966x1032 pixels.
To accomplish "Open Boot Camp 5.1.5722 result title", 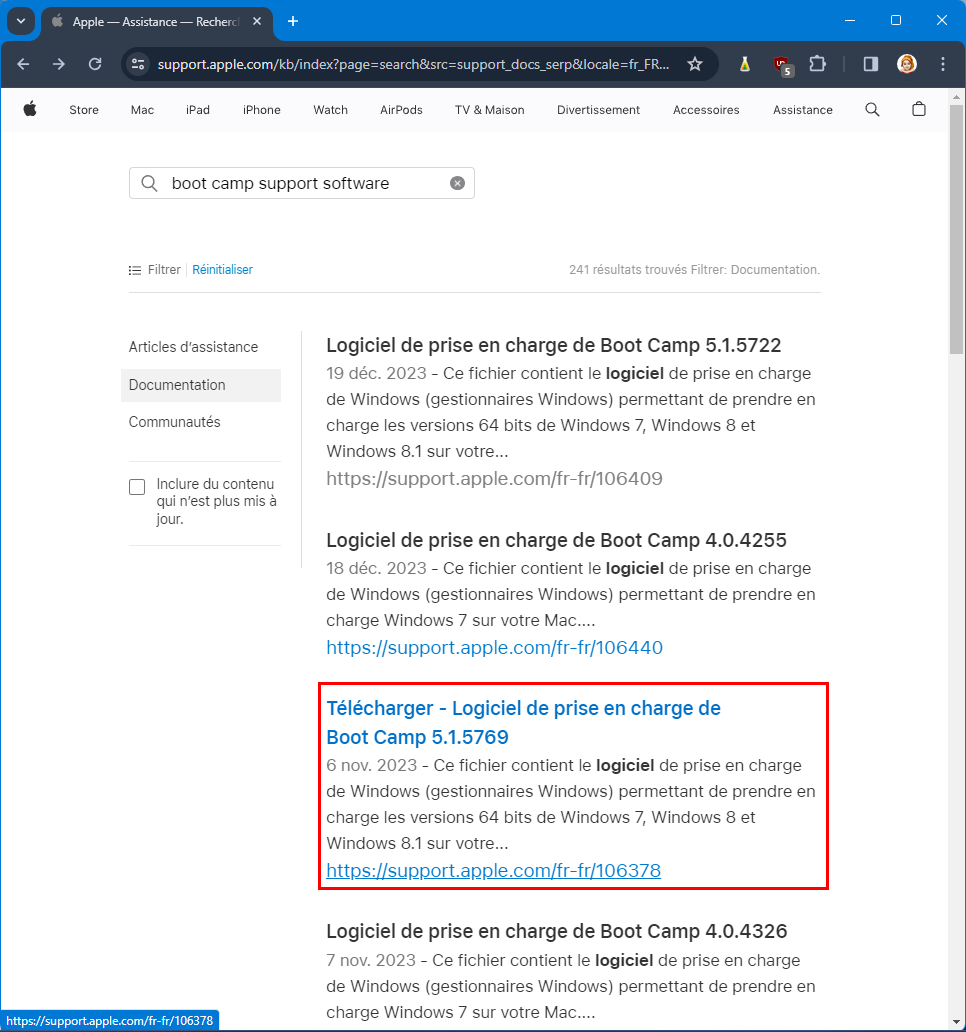I will pos(553,345).
